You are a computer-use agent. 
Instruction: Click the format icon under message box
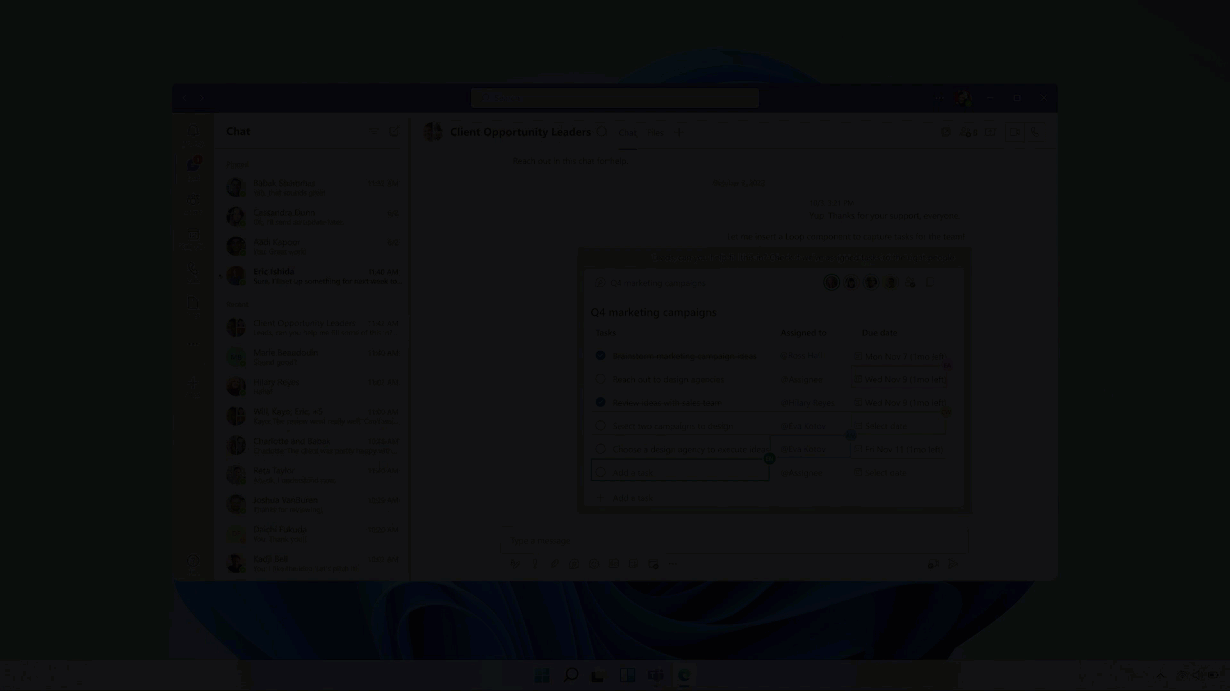(x=515, y=564)
